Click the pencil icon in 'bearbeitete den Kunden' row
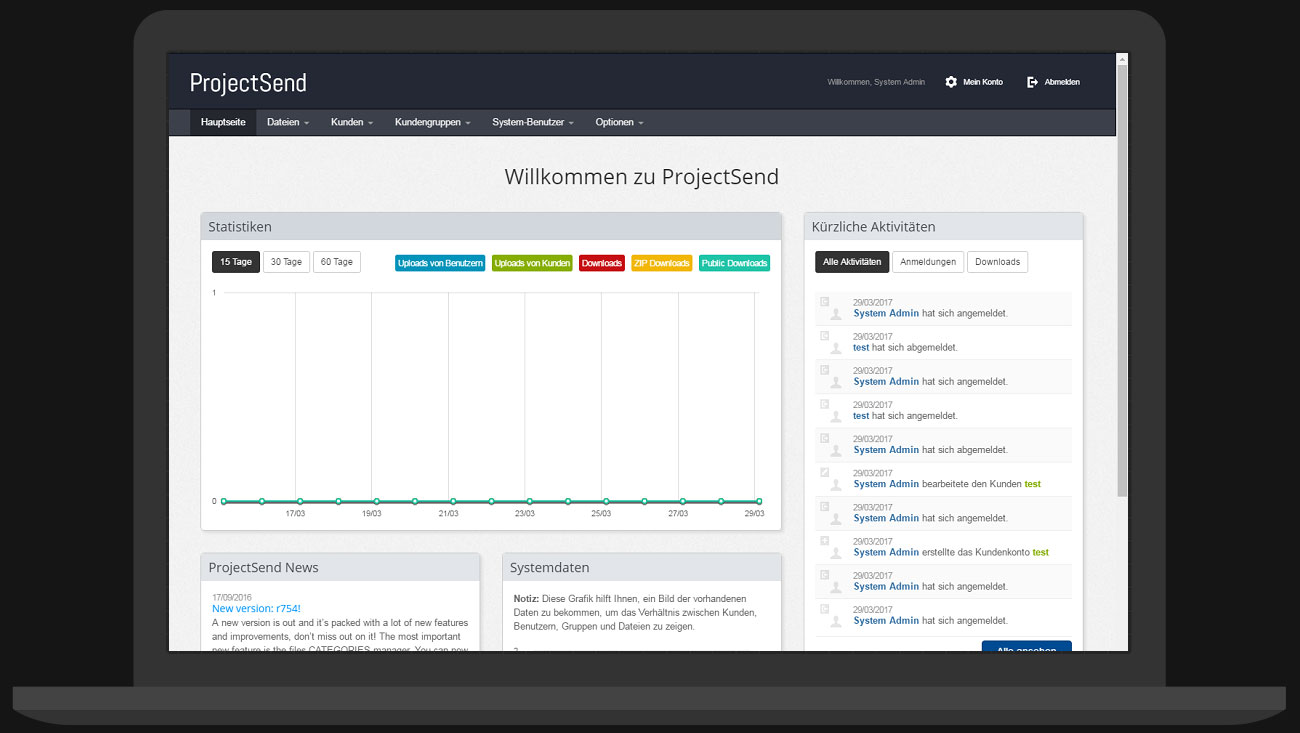Screen dimensions: 1300x733 pos(825,472)
